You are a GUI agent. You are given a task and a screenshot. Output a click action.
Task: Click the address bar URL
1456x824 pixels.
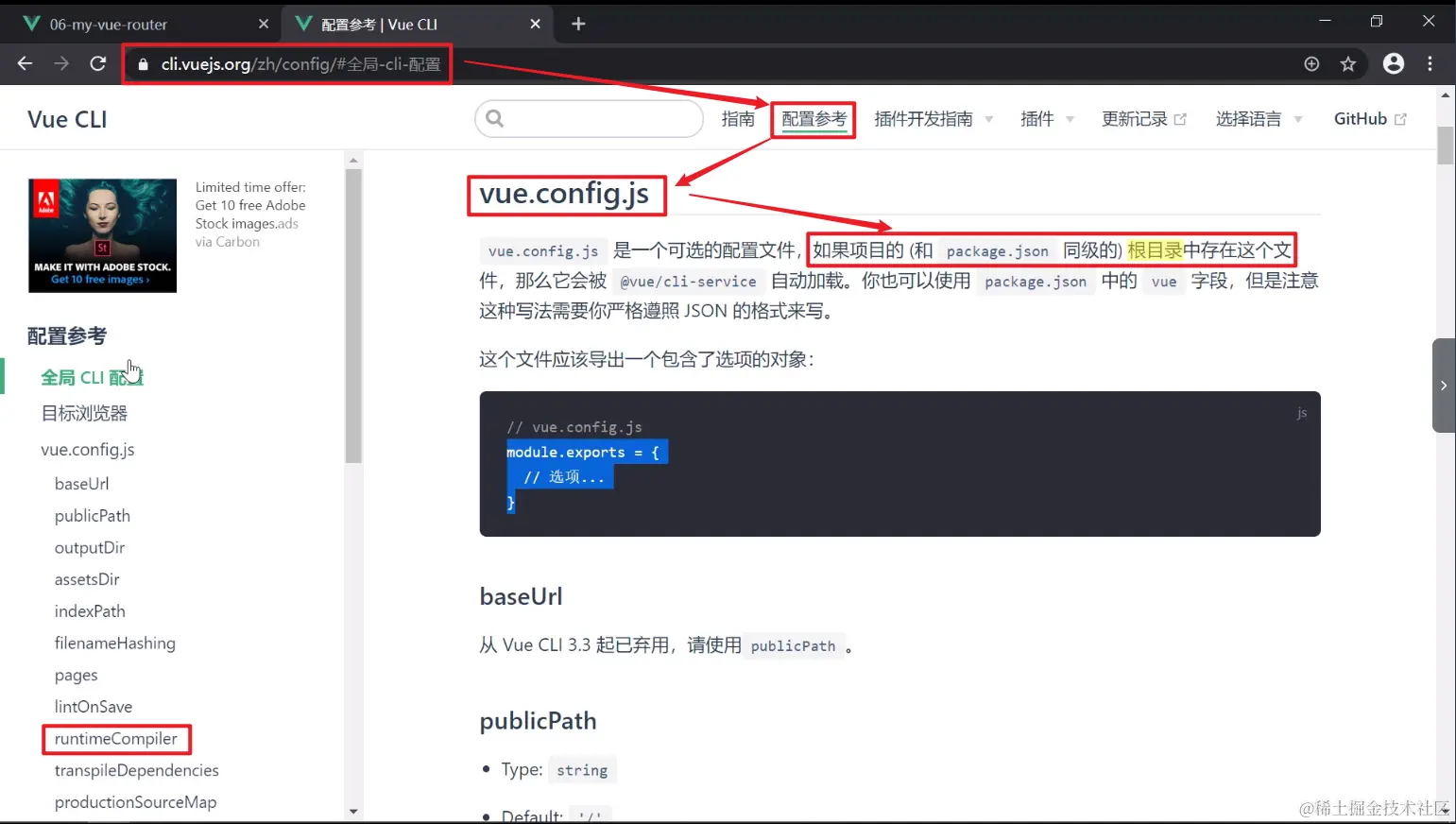point(300,64)
